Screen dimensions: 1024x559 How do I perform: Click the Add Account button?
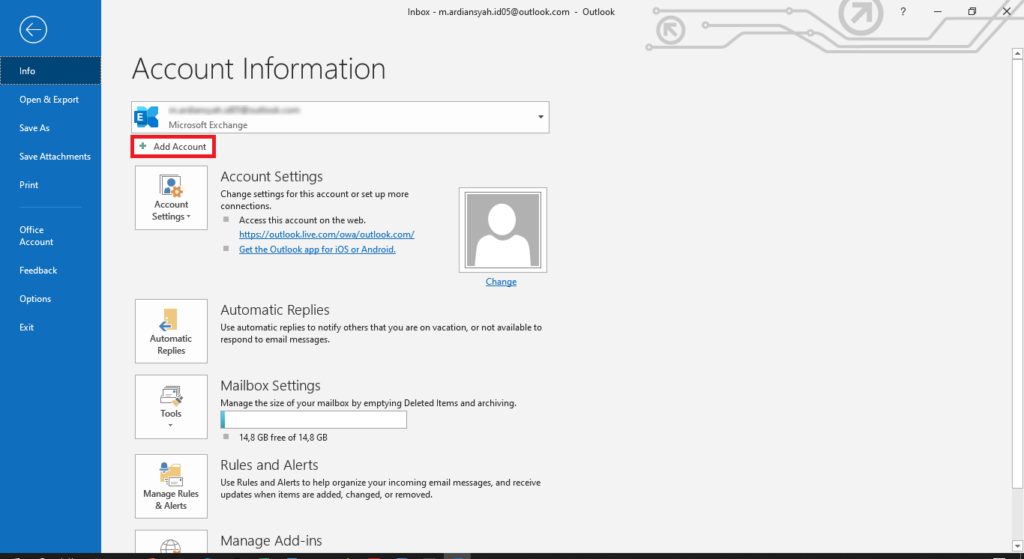(x=173, y=146)
